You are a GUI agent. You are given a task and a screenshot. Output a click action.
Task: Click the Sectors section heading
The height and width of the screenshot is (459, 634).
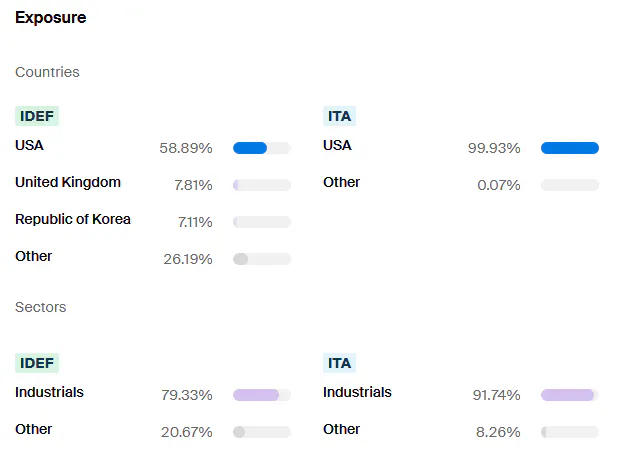click(40, 307)
